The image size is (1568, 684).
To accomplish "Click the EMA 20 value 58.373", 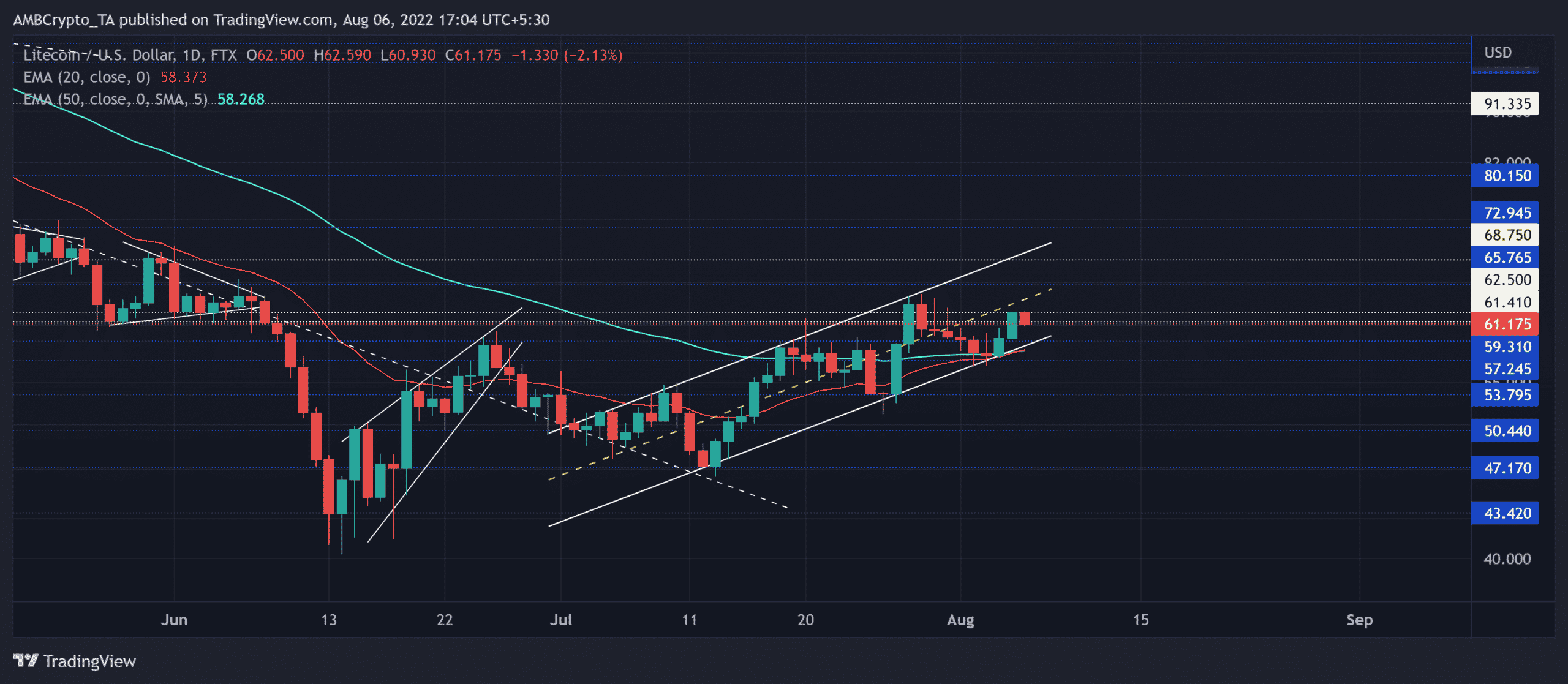I will point(184,77).
